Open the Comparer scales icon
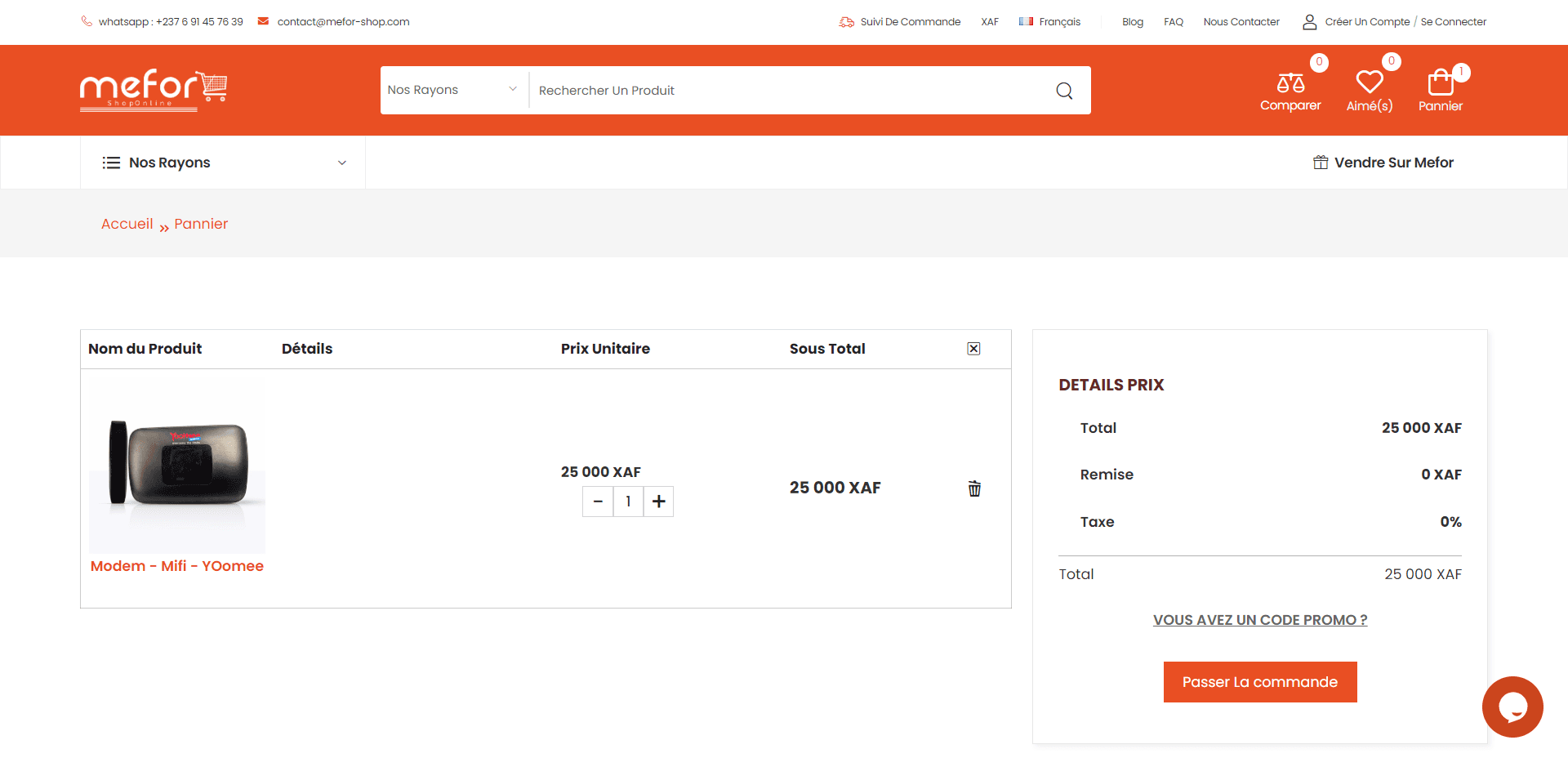This screenshot has height=758, width=1568. (x=1290, y=83)
